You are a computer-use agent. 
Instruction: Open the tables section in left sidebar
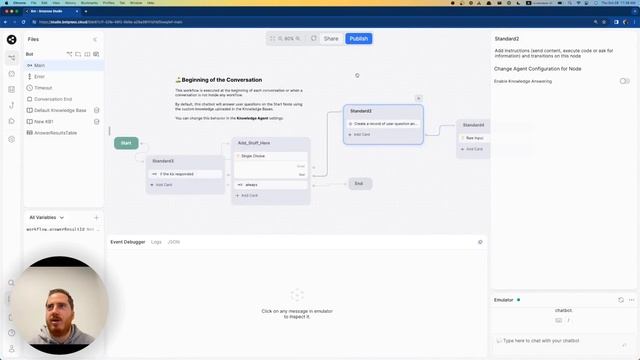pyautogui.click(x=11, y=89)
